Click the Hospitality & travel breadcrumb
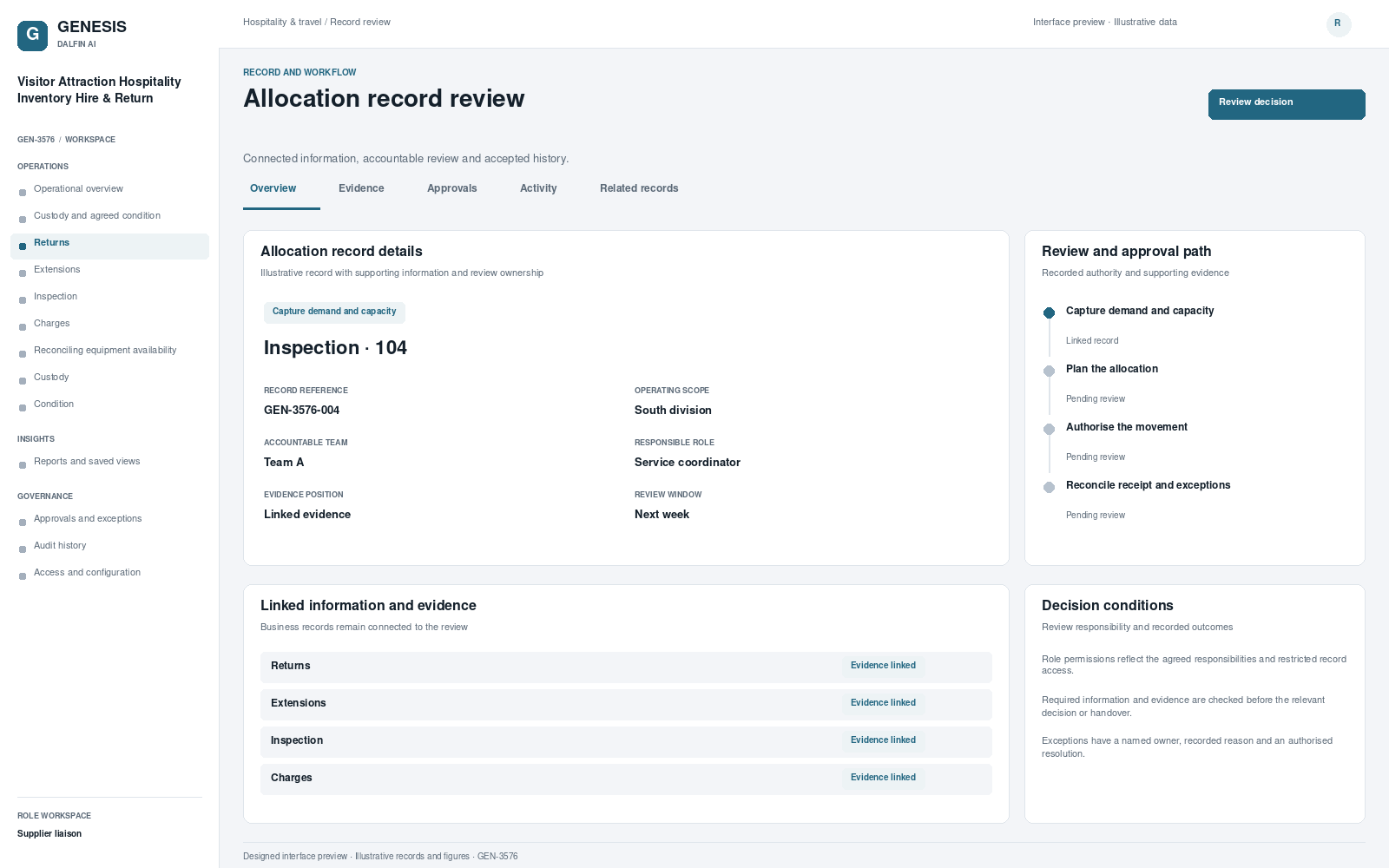The height and width of the screenshot is (868, 1389). 282,23
